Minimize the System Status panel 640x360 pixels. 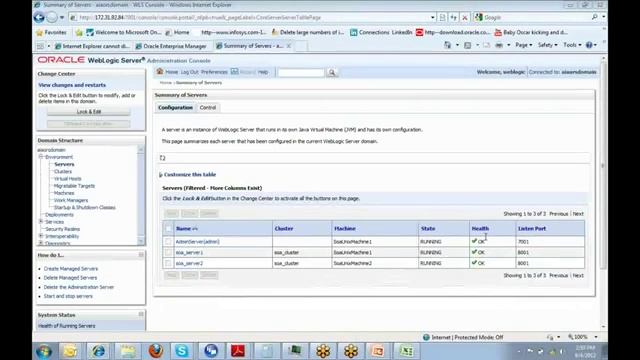click(x=141, y=314)
